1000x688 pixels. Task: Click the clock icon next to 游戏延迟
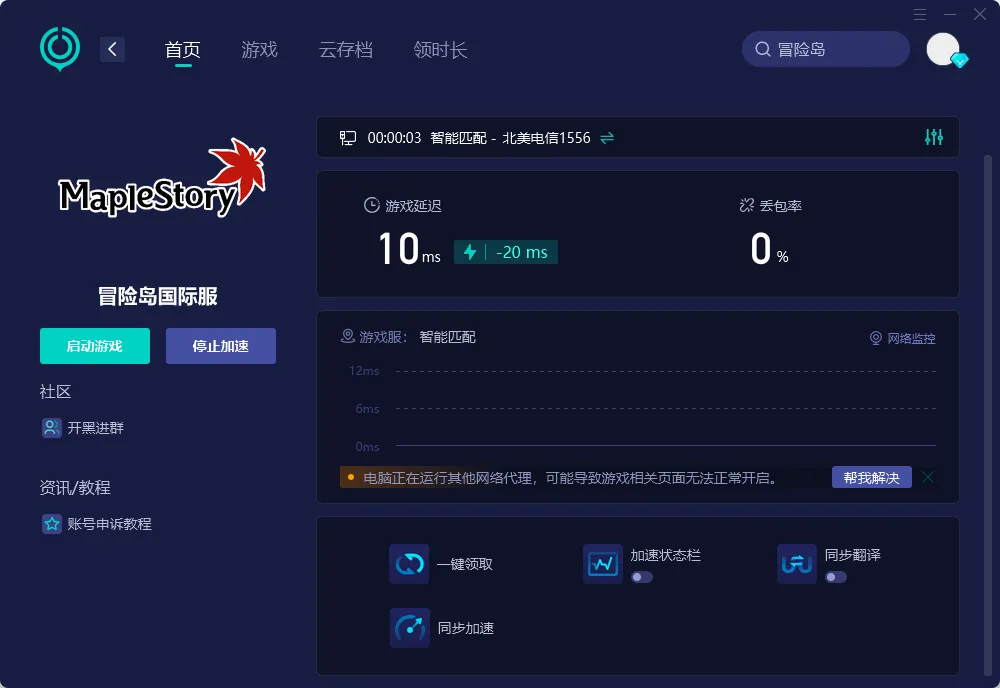coord(371,205)
